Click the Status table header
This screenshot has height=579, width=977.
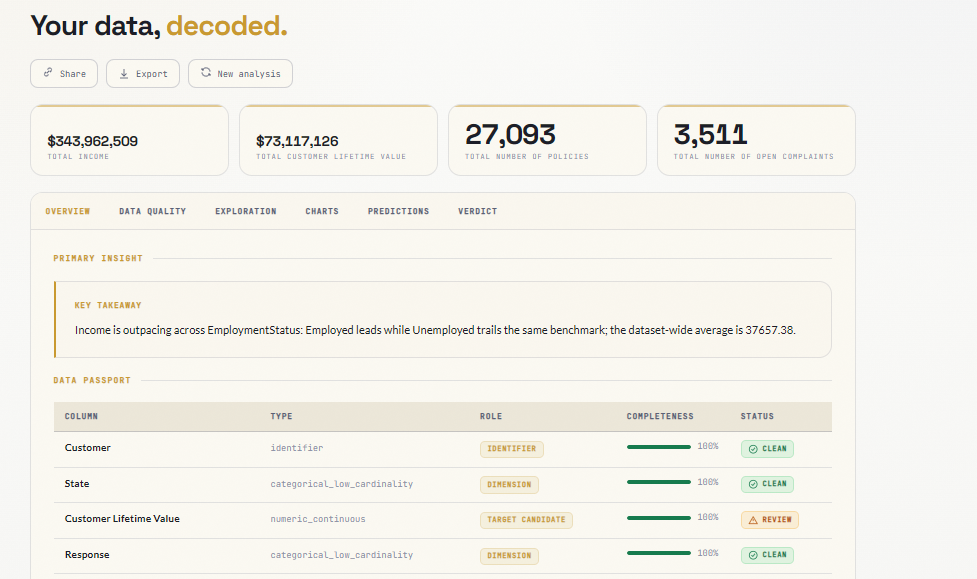pos(757,416)
